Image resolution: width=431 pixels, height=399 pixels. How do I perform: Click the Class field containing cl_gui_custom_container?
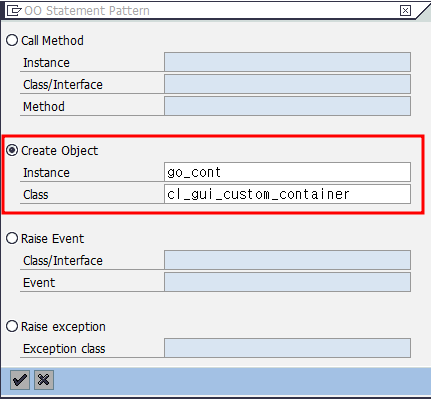pyautogui.click(x=287, y=194)
